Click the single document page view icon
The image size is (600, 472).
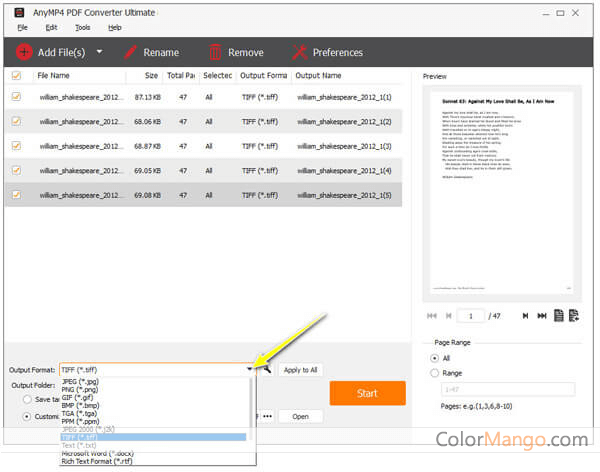pos(559,316)
